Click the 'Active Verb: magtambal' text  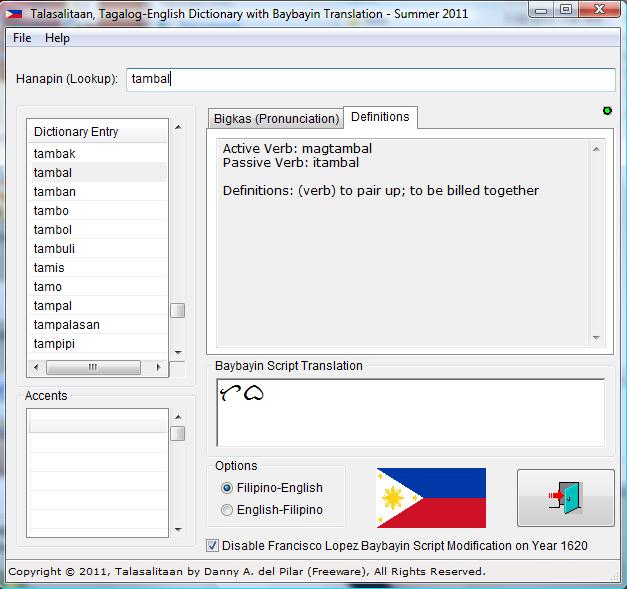click(297, 149)
